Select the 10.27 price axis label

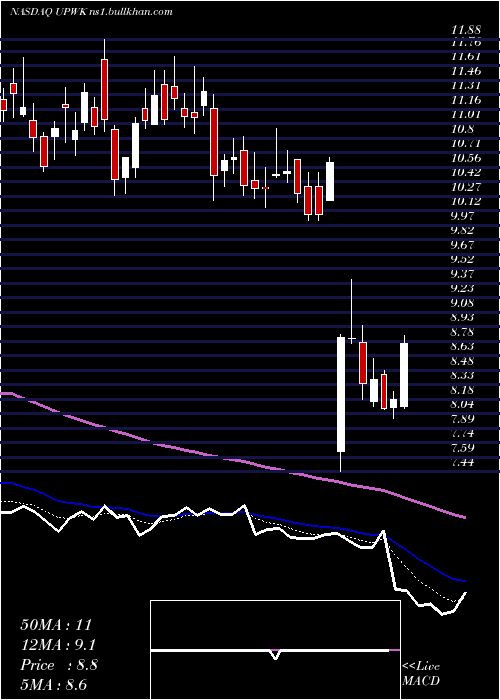click(x=466, y=187)
